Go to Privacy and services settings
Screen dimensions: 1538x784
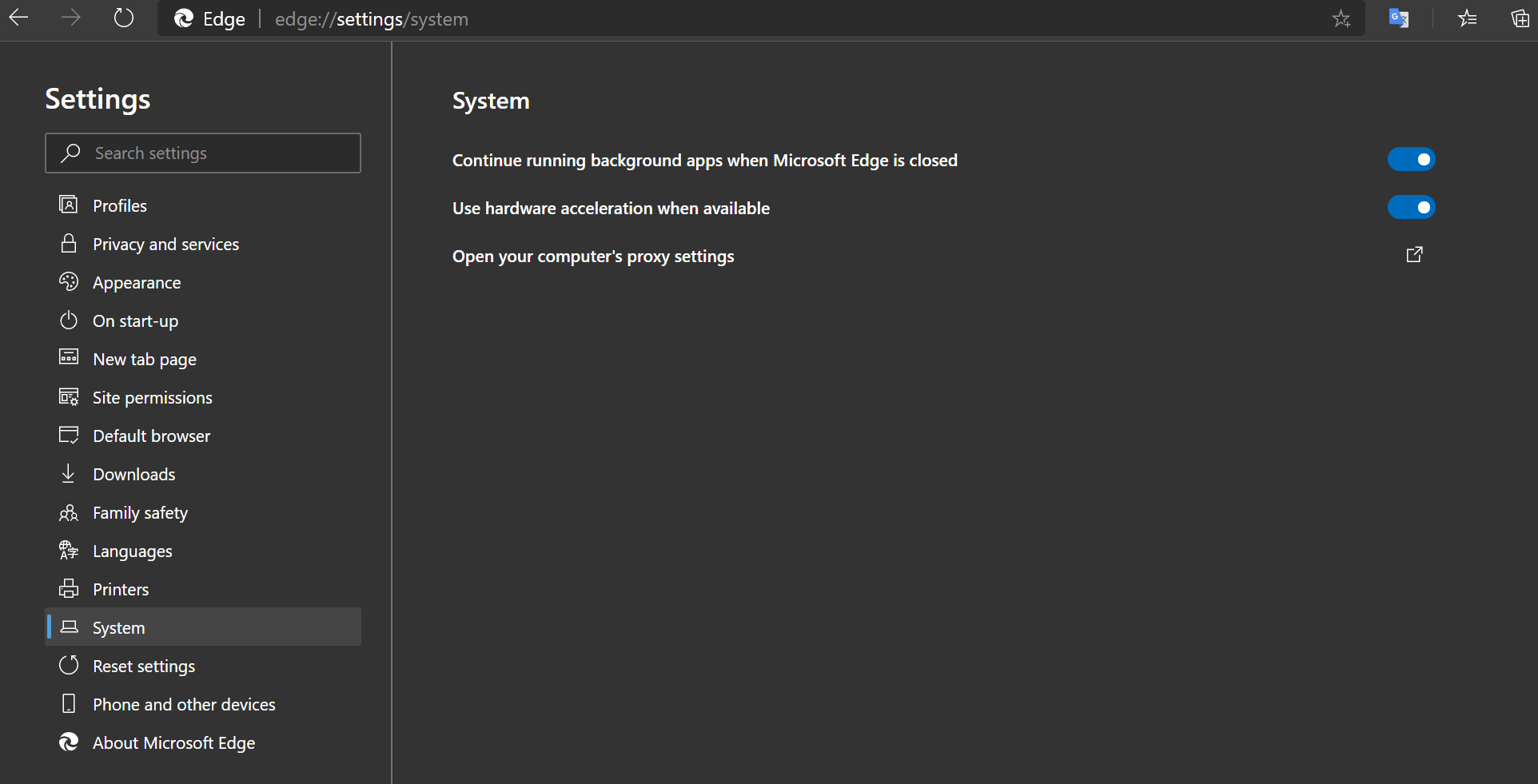pos(165,245)
